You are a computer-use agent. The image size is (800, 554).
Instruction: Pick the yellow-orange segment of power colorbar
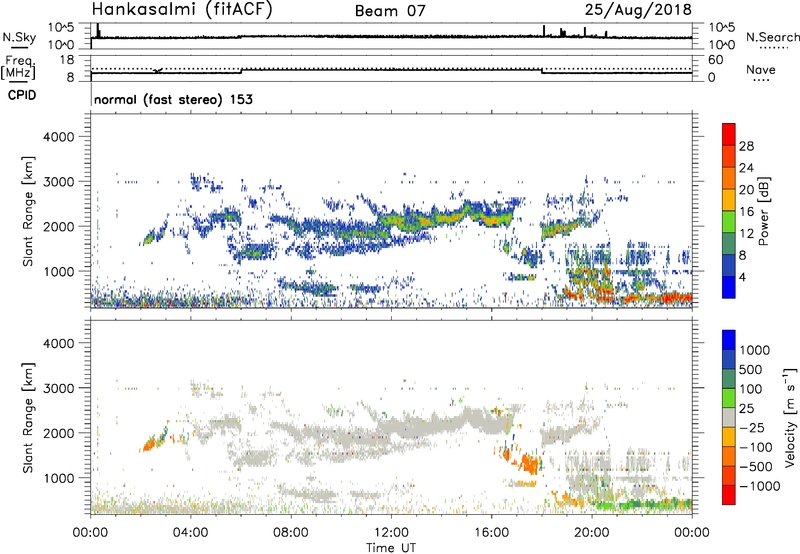coord(729,200)
